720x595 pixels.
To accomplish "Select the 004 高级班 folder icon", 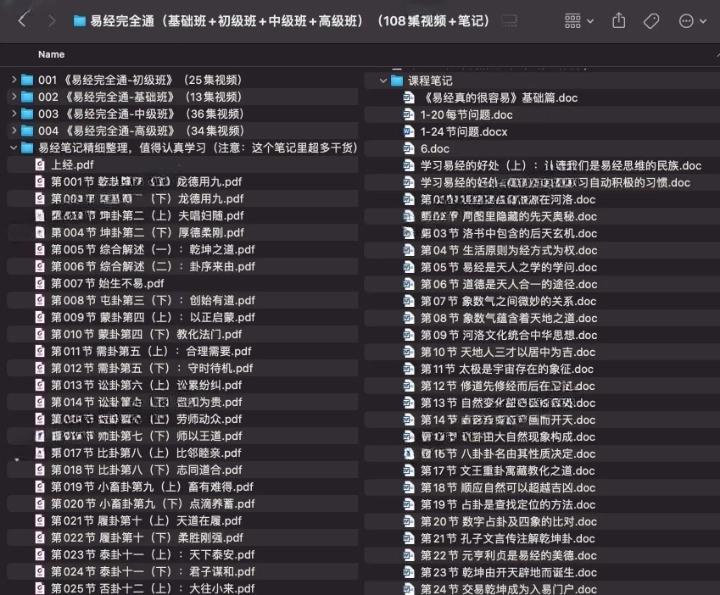I will pos(27,131).
